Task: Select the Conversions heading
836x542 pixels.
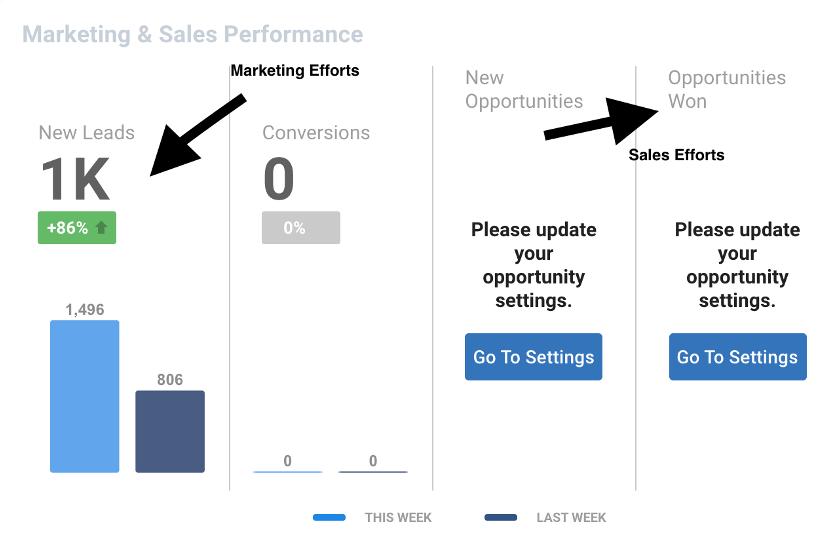Action: click(x=316, y=133)
